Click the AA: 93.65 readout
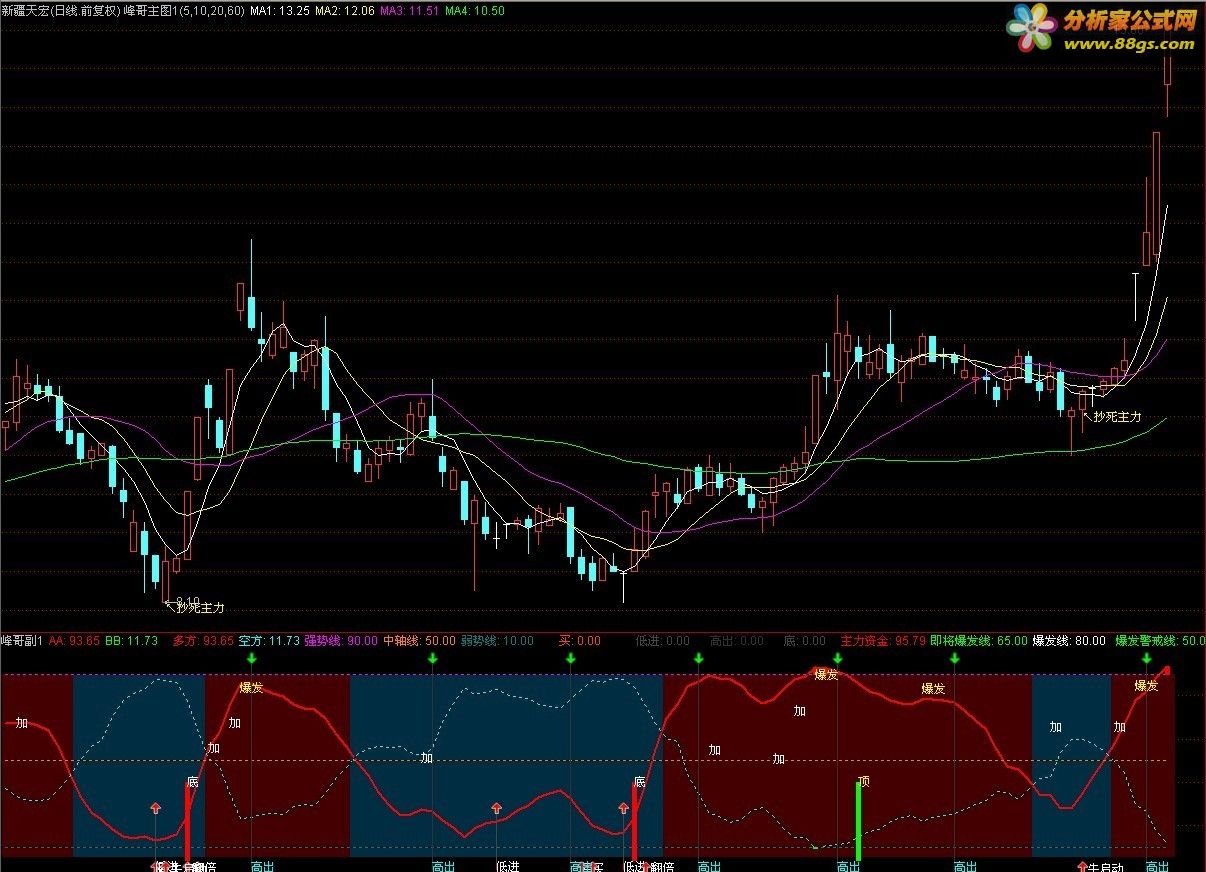 pyautogui.click(x=72, y=641)
